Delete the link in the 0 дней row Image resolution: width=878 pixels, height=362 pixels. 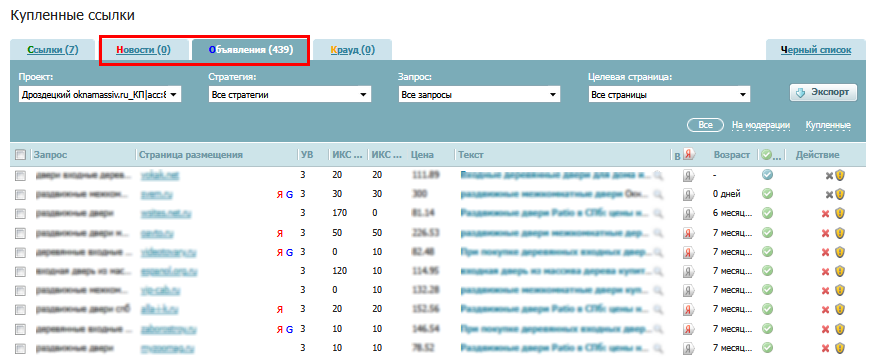click(829, 194)
